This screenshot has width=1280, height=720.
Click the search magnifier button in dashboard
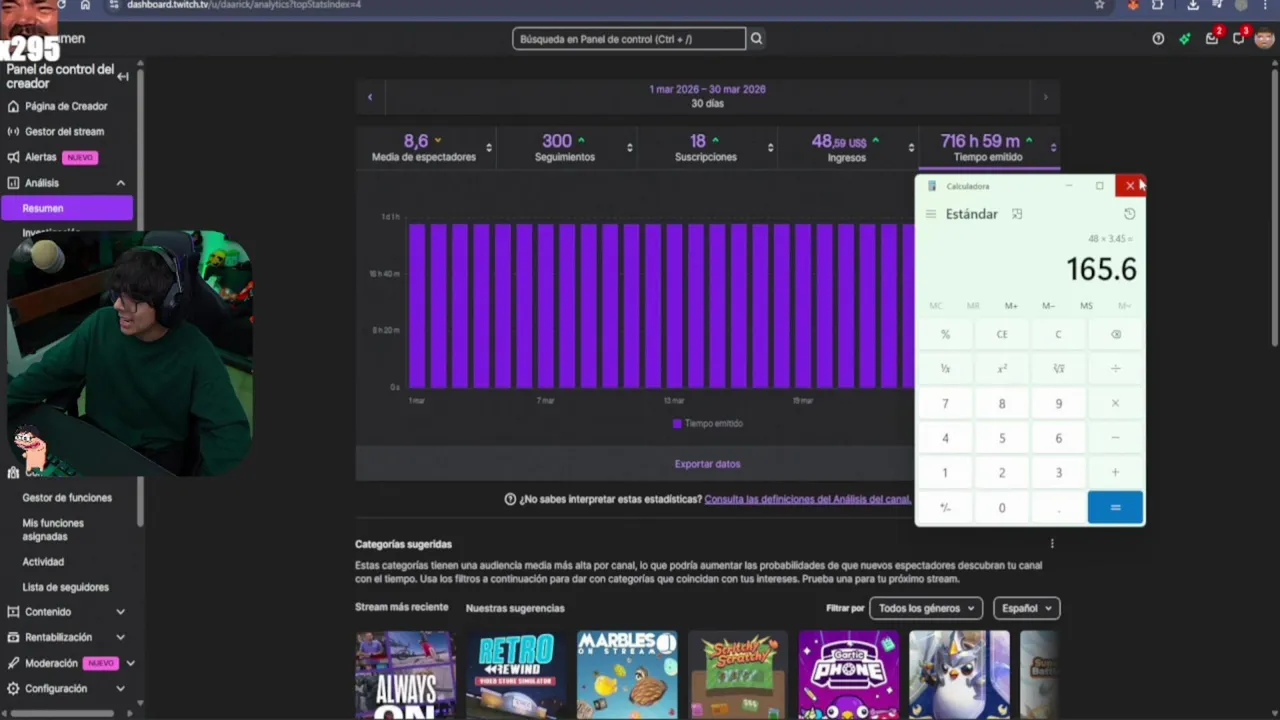[x=757, y=39]
